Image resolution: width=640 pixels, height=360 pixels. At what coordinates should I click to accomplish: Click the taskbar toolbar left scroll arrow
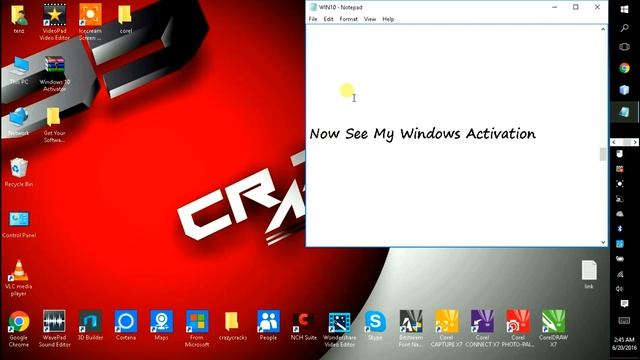(614, 142)
